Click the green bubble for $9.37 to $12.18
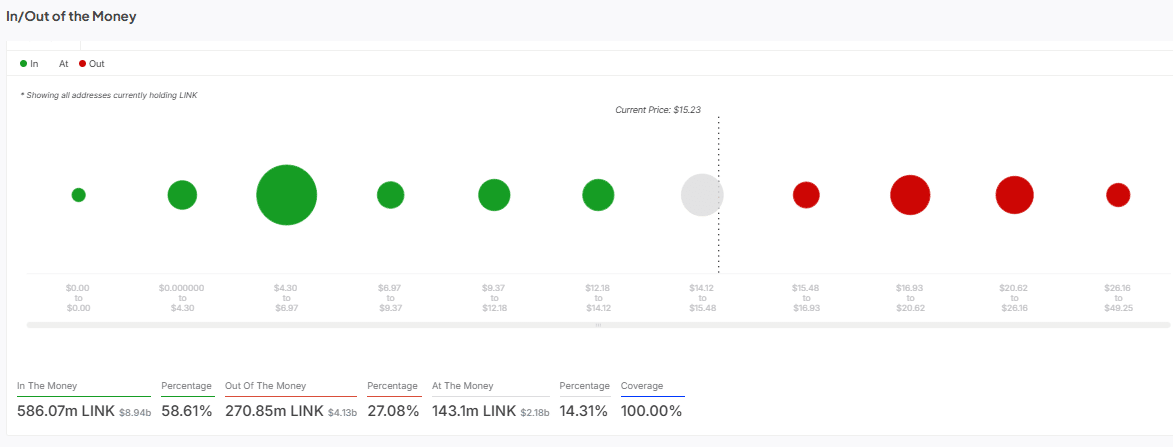 [494, 195]
